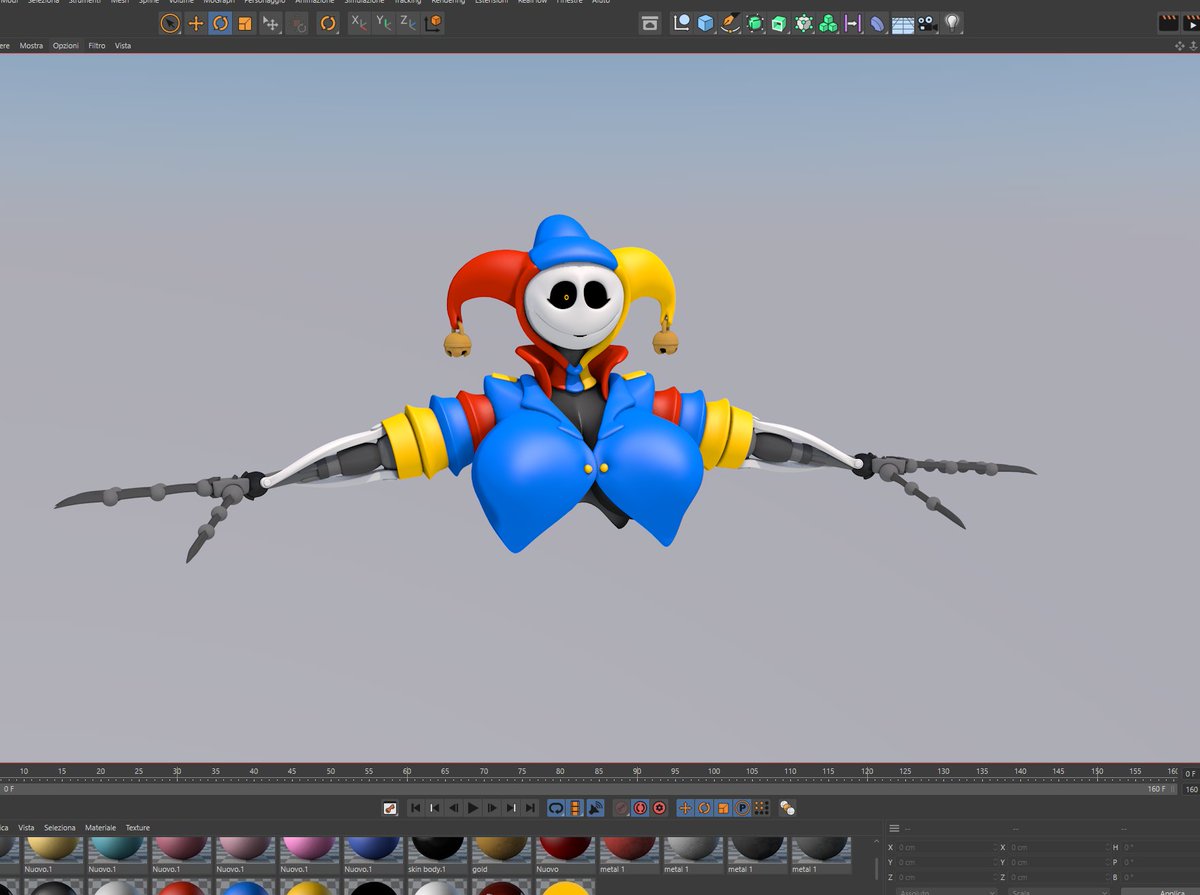The height and width of the screenshot is (895, 1200).
Task: Toggle loop playback mode
Action: 556,808
